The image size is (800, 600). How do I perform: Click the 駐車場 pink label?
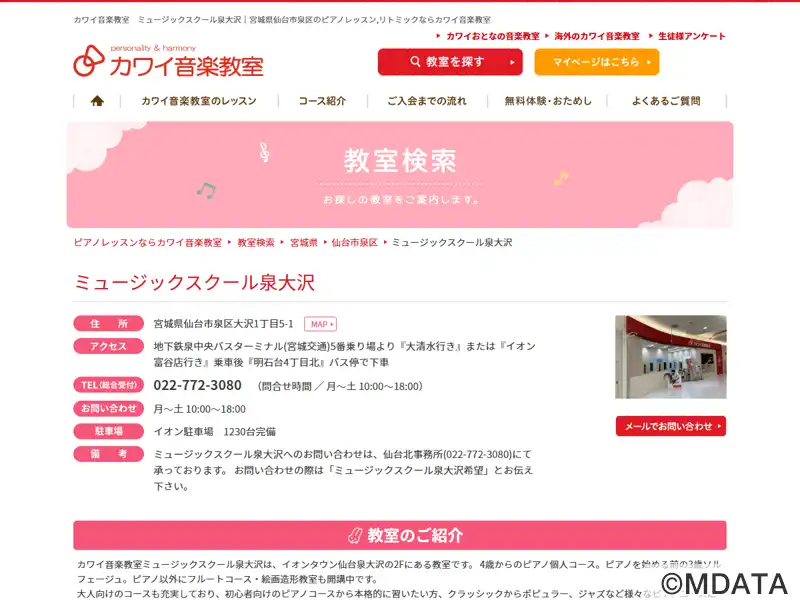coord(109,431)
